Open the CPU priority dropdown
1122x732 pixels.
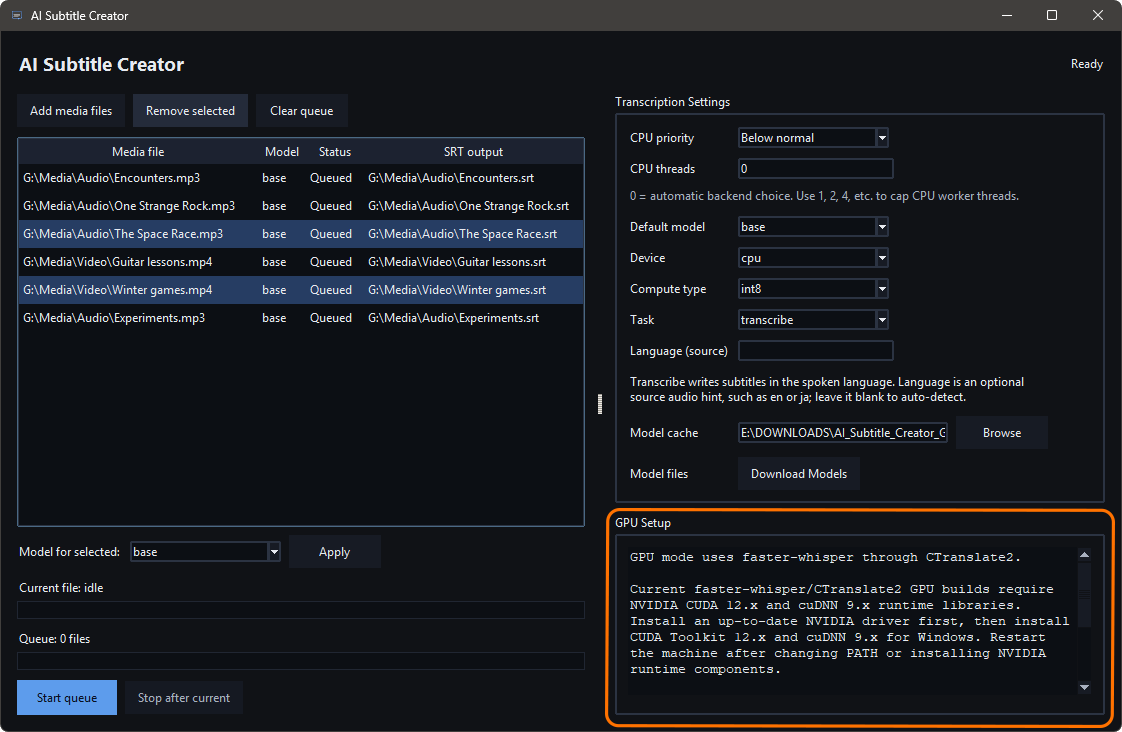(882, 138)
